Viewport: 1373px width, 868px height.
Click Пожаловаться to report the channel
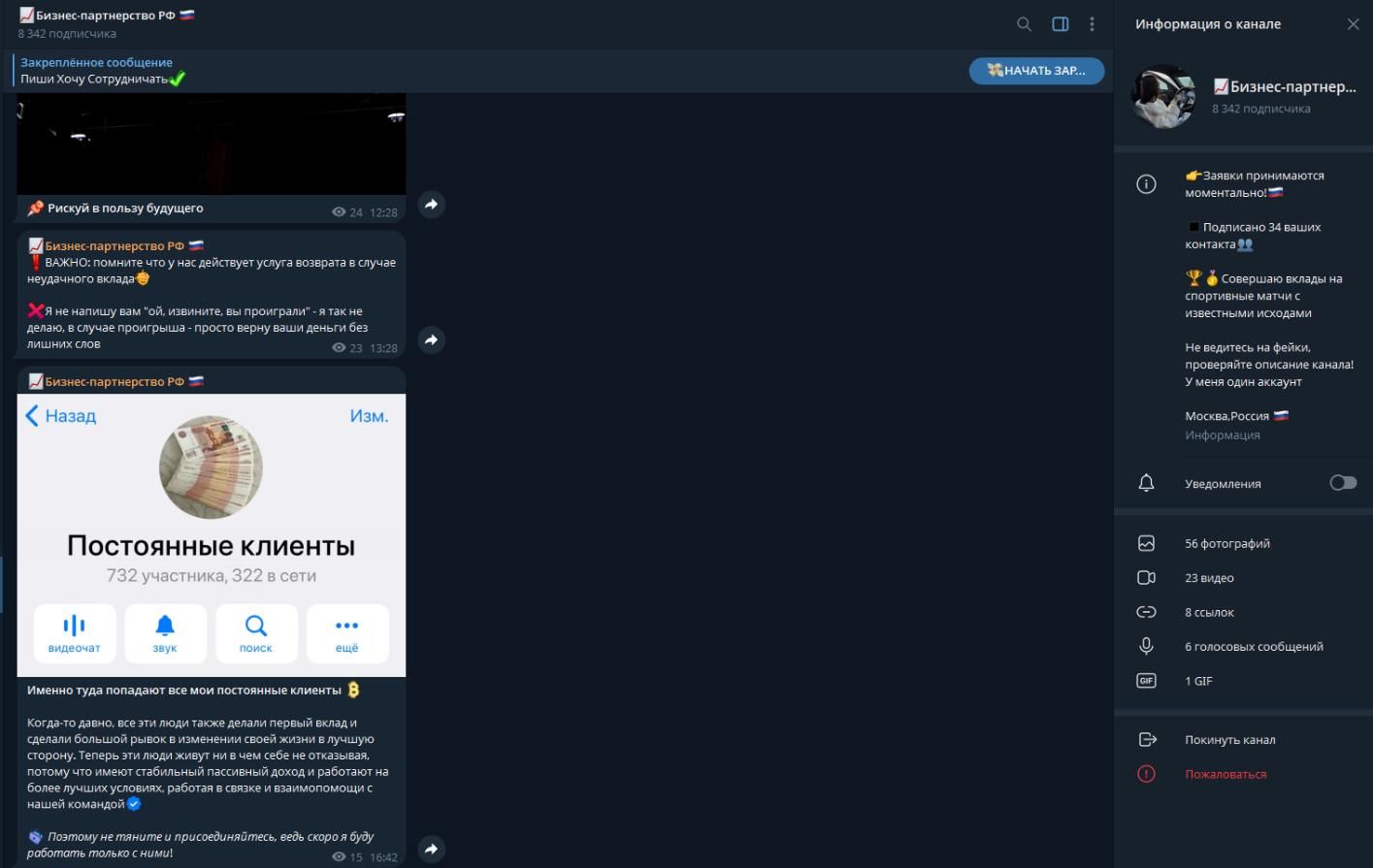click(x=1225, y=774)
